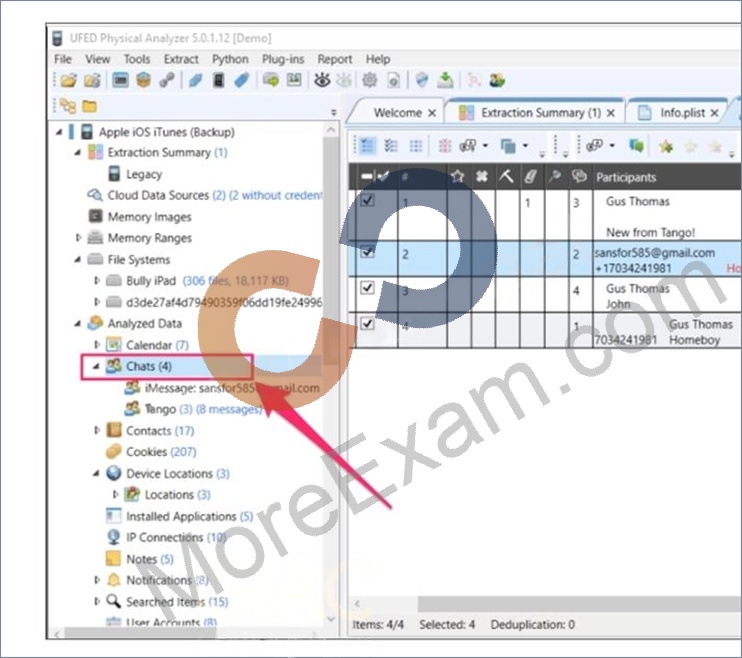The width and height of the screenshot is (742, 658).
Task: Click the horizontal scrollbar under chat table
Action: pos(544,604)
